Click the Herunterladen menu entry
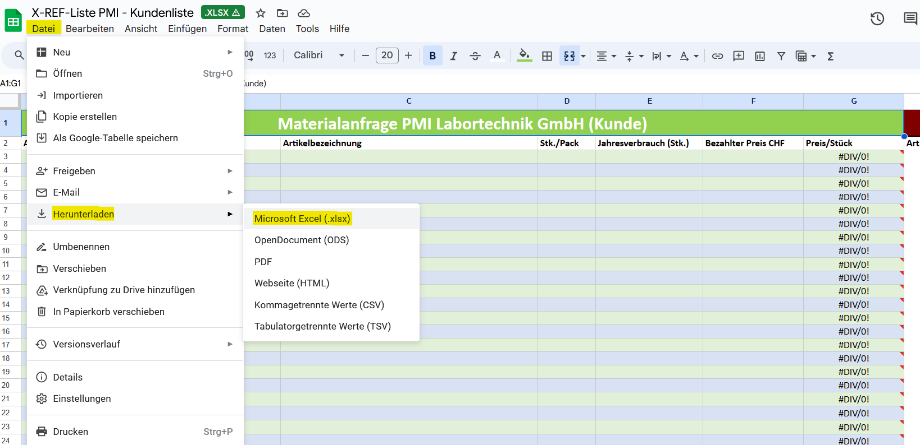Image resolution: width=920 pixels, height=445 pixels. point(136,214)
